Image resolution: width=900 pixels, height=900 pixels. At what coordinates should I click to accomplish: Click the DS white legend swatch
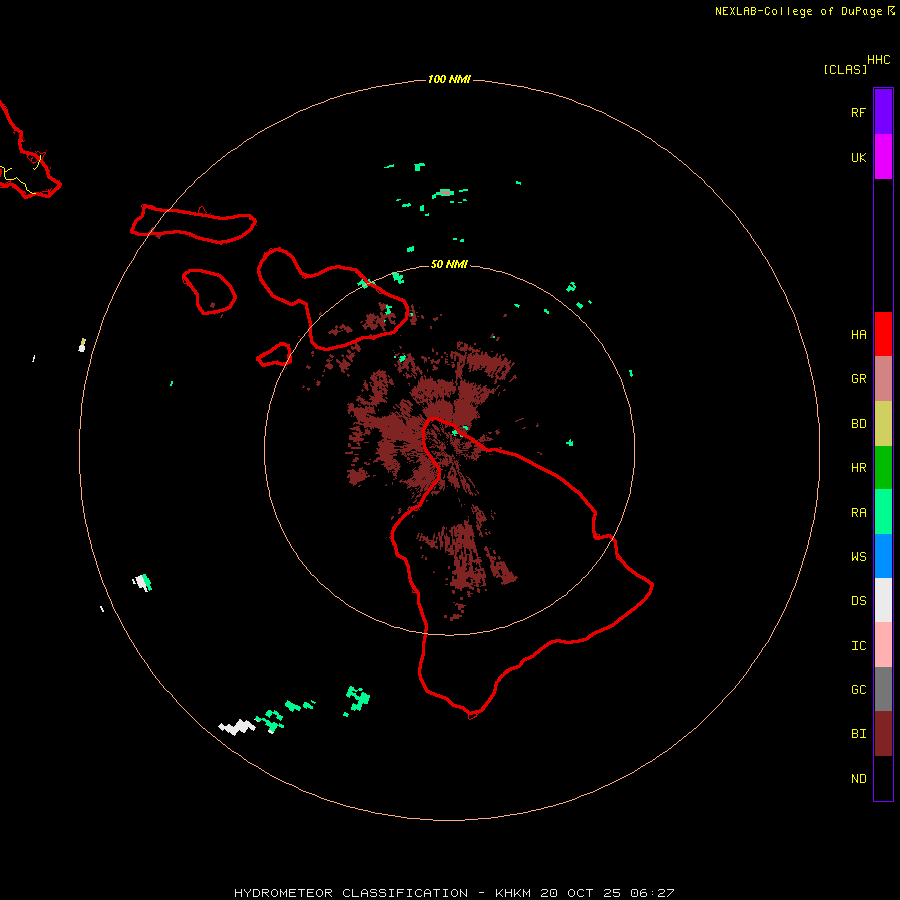click(x=883, y=600)
